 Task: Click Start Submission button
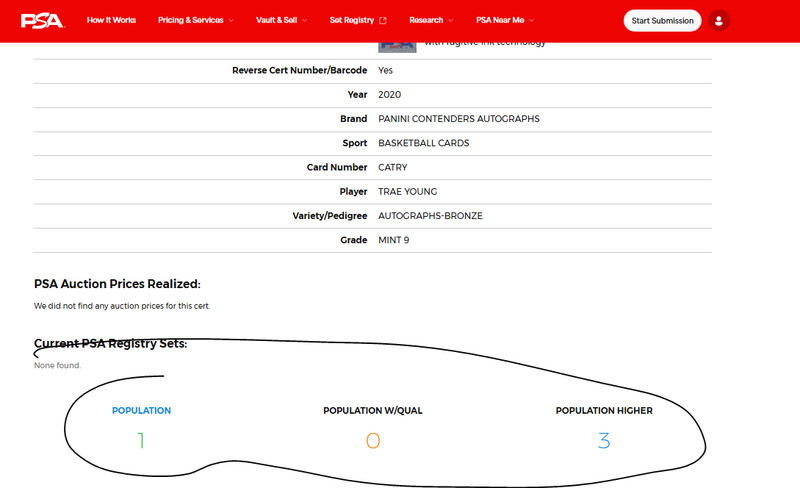pyautogui.click(x=662, y=20)
